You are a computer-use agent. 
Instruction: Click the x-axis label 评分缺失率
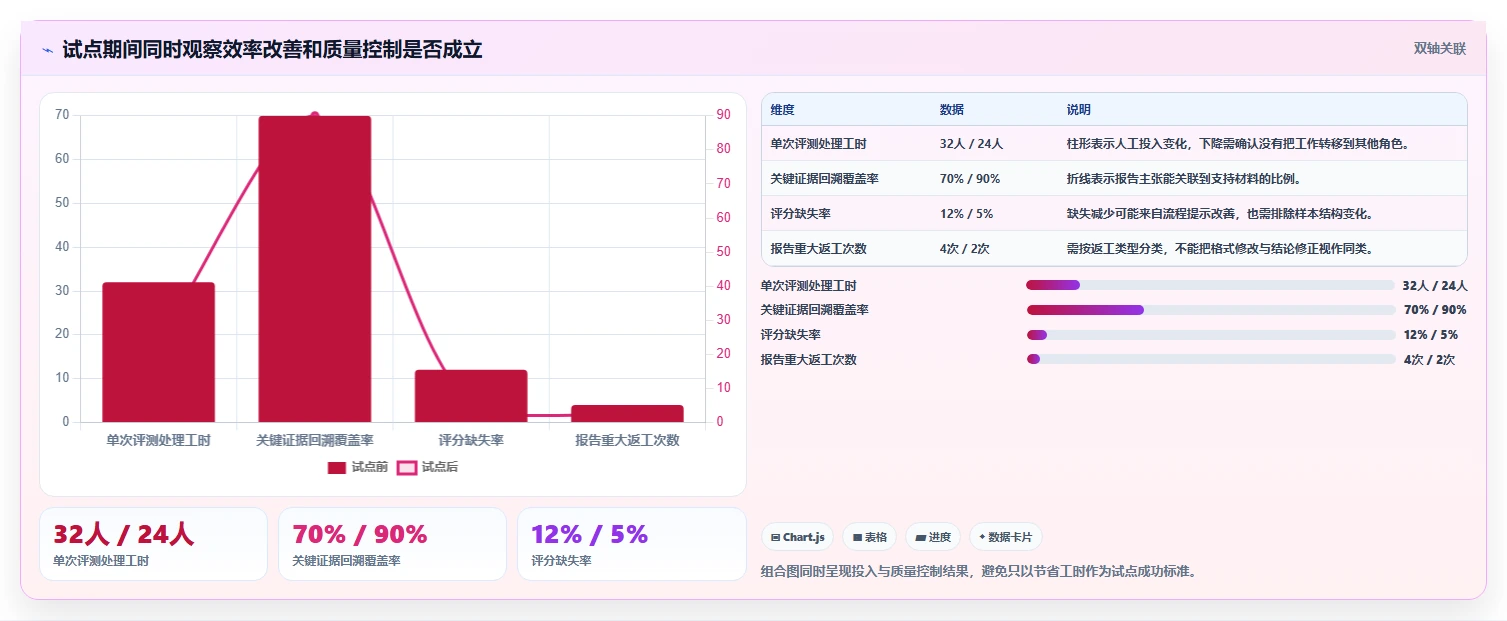click(471, 440)
